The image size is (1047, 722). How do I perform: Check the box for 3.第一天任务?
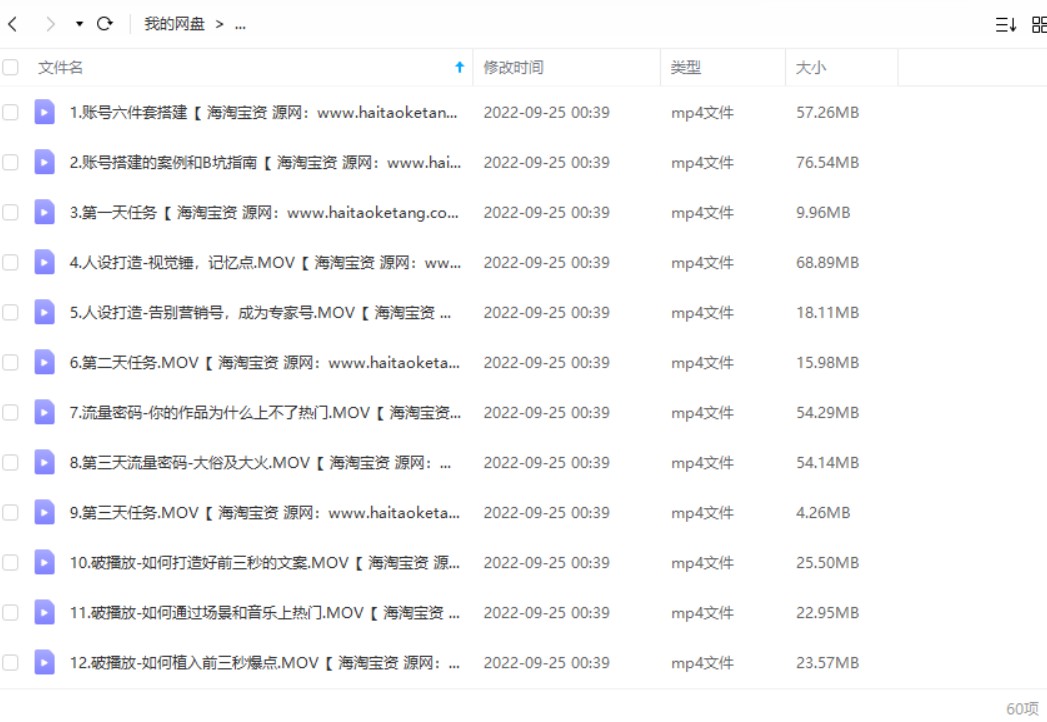[x=10, y=212]
